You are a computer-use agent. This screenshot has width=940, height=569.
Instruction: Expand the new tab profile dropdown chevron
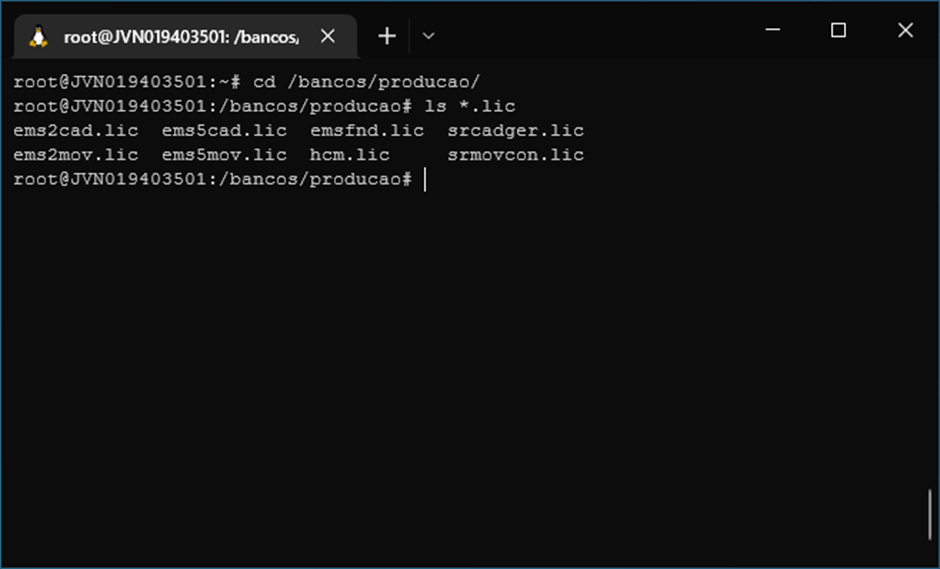click(x=428, y=36)
